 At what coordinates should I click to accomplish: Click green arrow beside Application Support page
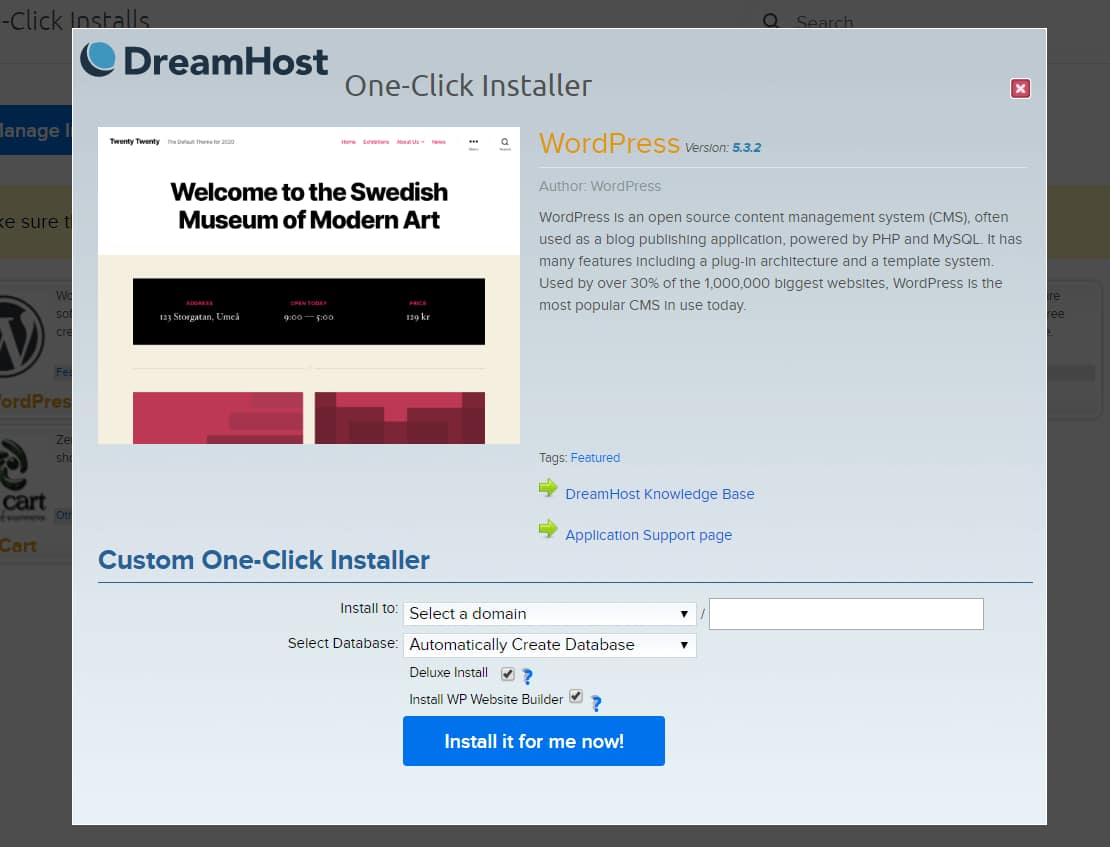pyautogui.click(x=548, y=529)
